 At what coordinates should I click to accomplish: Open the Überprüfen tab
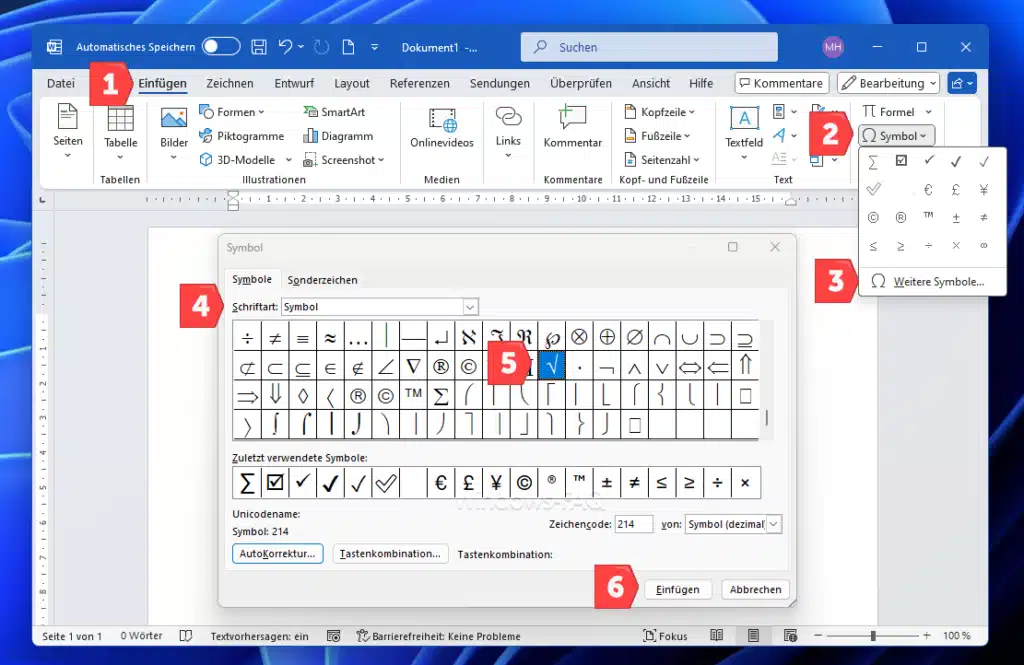(x=581, y=83)
